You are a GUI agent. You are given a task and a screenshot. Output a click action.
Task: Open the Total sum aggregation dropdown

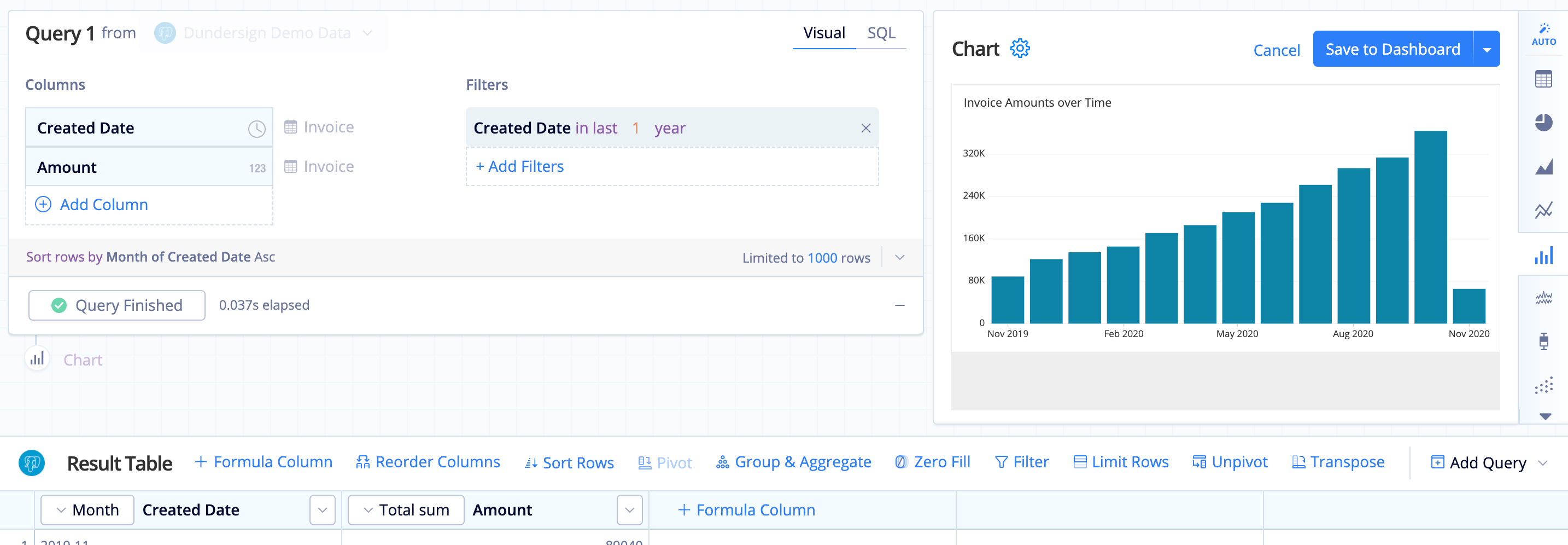(406, 509)
